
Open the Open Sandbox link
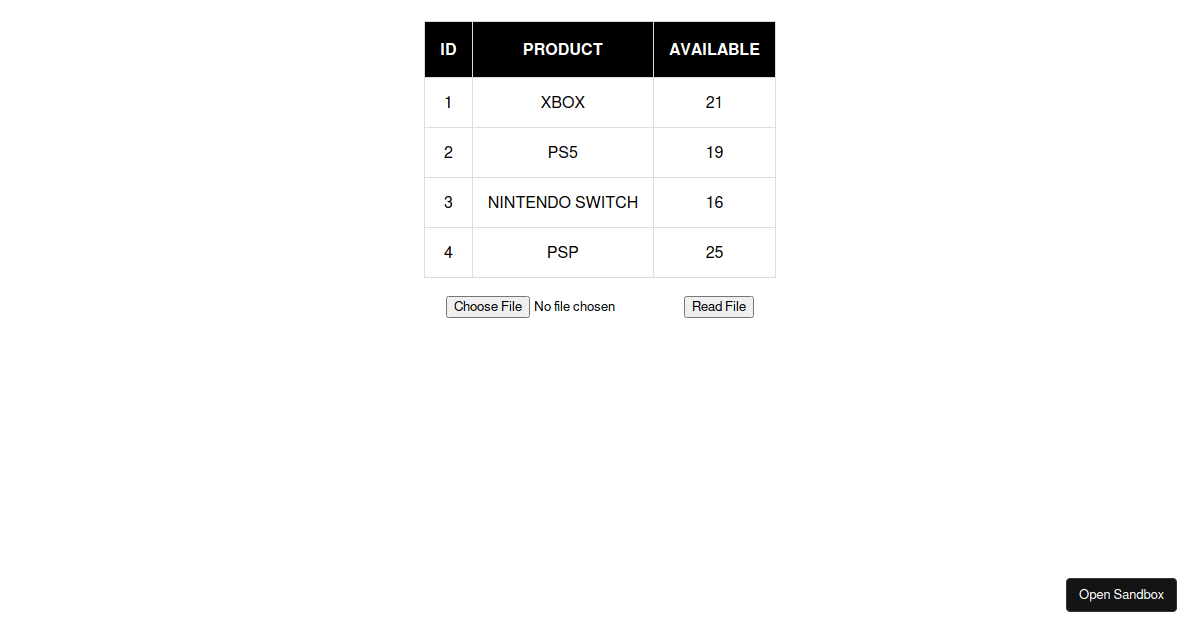1121,595
